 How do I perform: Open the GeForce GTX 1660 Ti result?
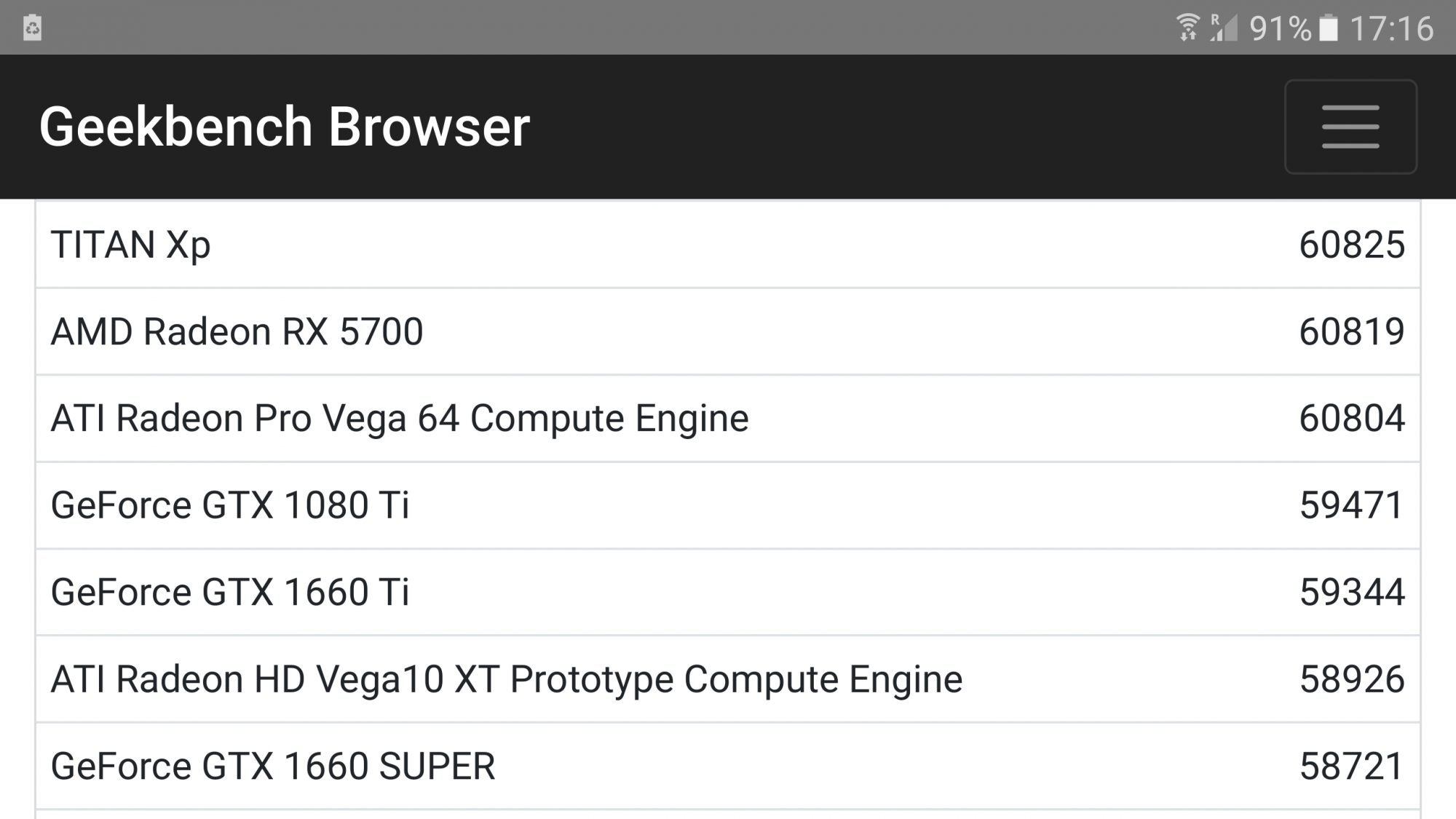pyautogui.click(x=230, y=592)
